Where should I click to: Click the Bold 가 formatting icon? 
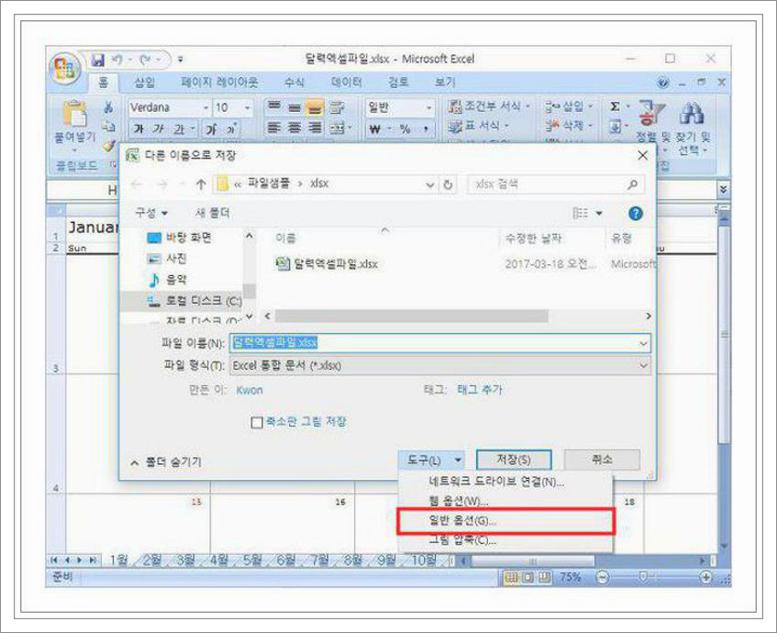click(139, 129)
